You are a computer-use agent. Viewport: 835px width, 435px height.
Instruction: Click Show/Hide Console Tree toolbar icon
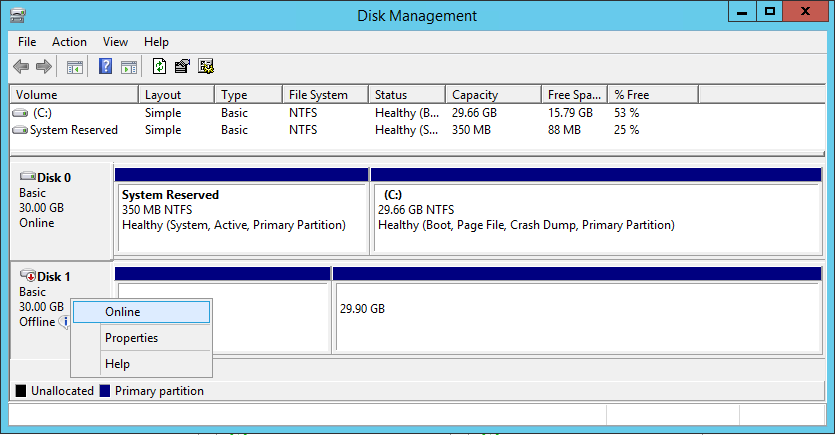tap(75, 67)
